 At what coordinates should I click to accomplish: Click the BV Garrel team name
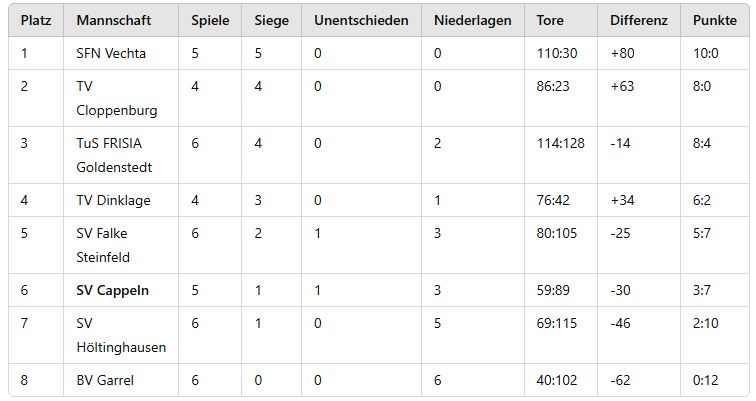tap(105, 380)
